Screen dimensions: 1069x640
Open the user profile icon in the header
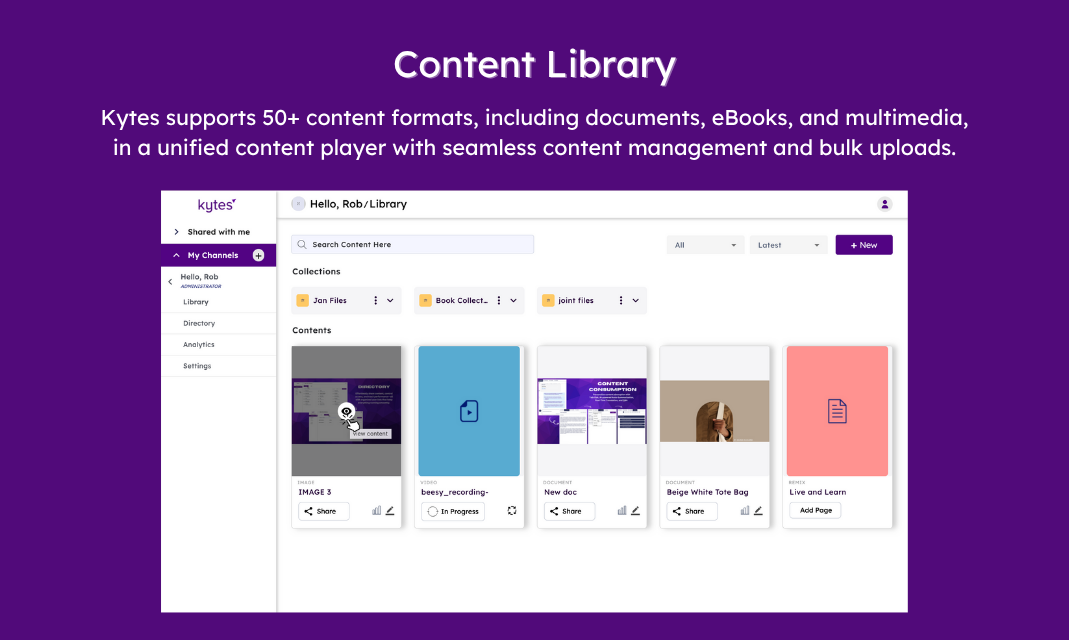click(x=884, y=204)
